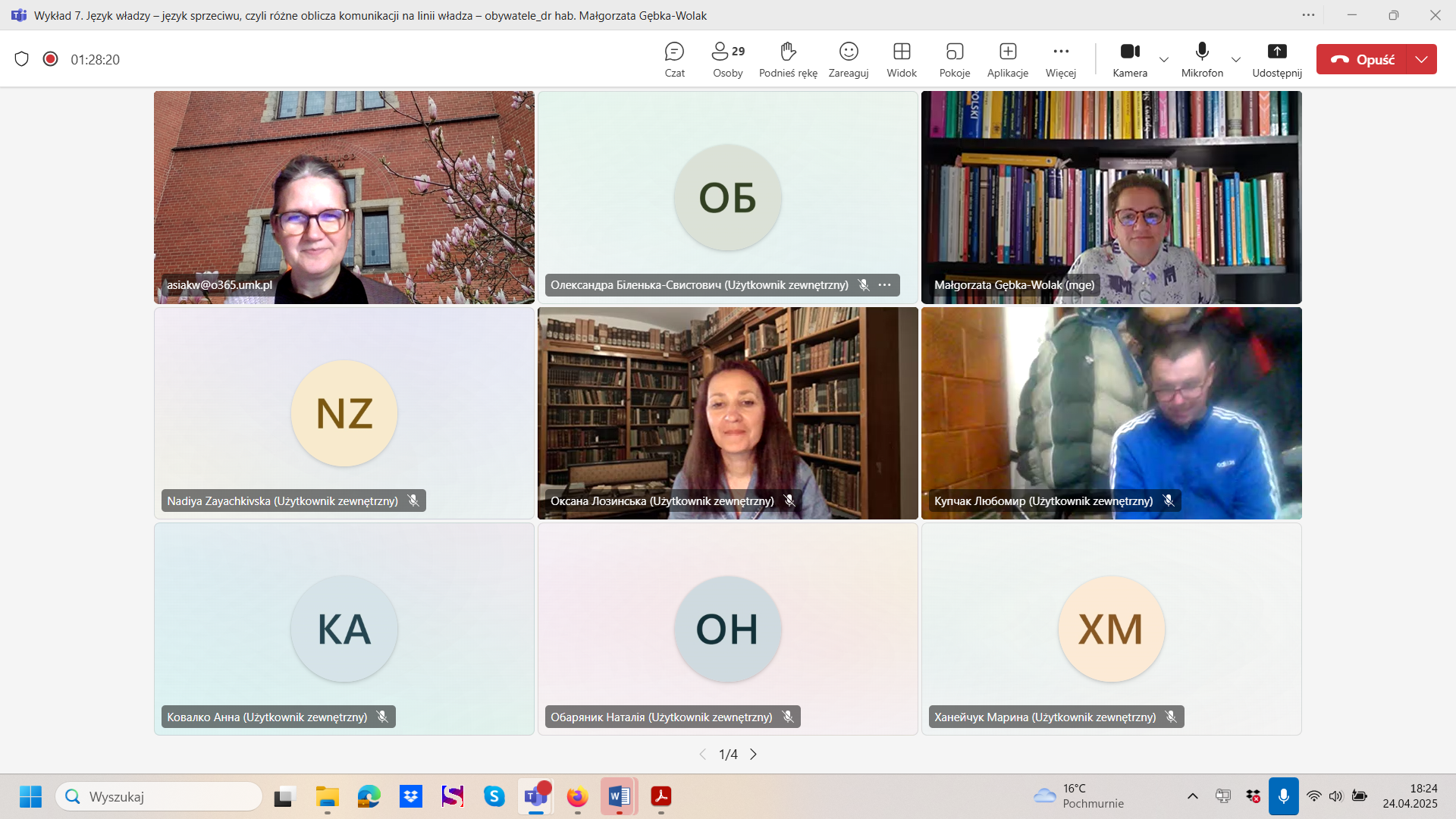Open Aplikacje apps panel
Viewport: 1456px width, 819px height.
(x=1007, y=59)
